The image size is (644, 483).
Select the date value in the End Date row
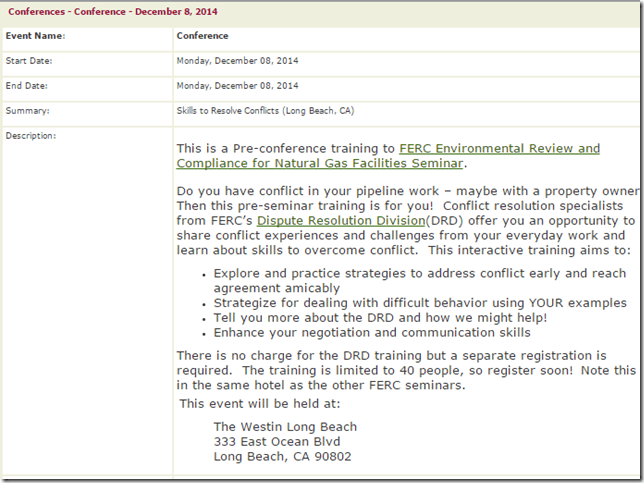click(x=237, y=86)
